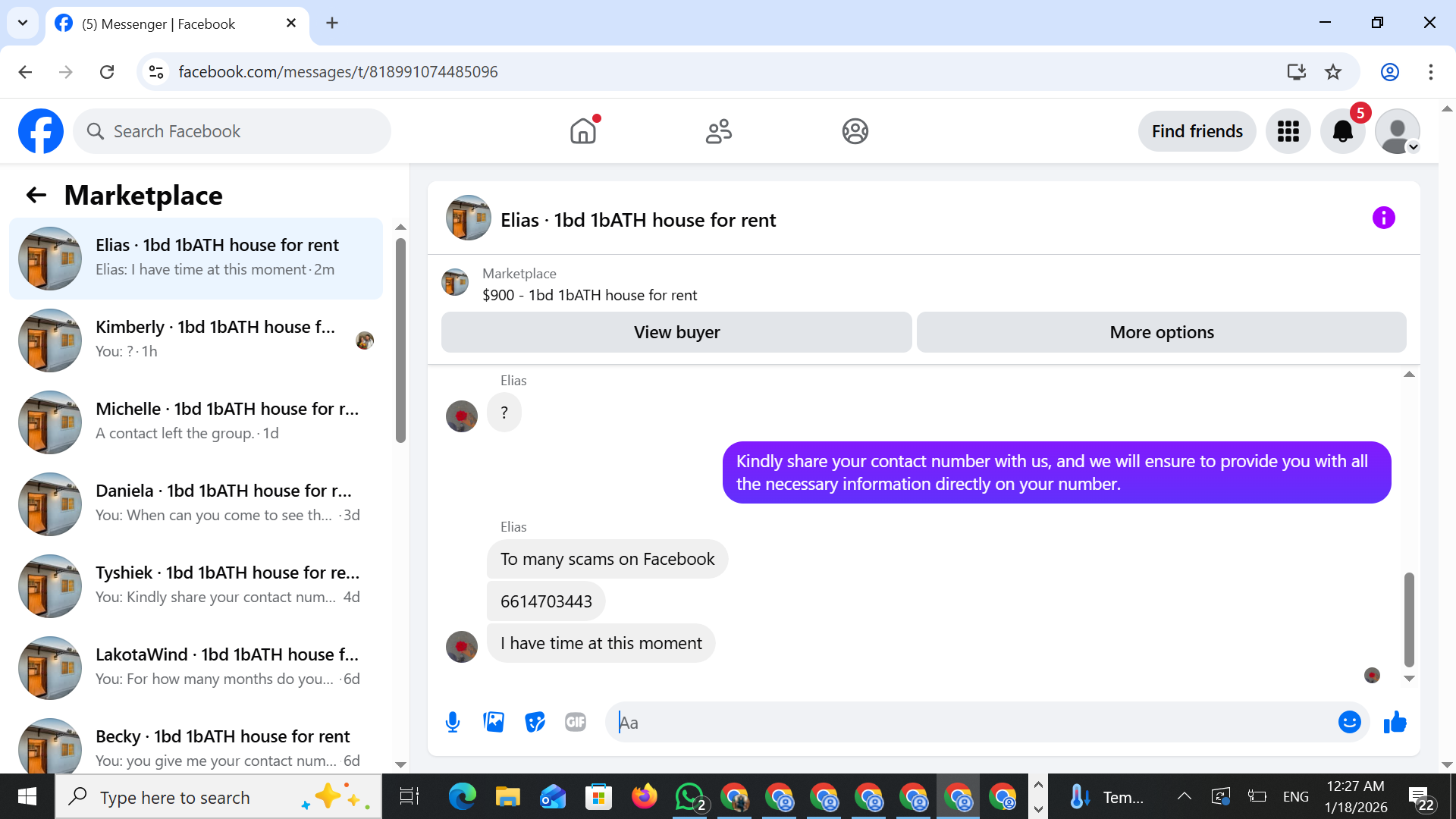
Task: Click the voice clip microphone icon
Action: [453, 722]
